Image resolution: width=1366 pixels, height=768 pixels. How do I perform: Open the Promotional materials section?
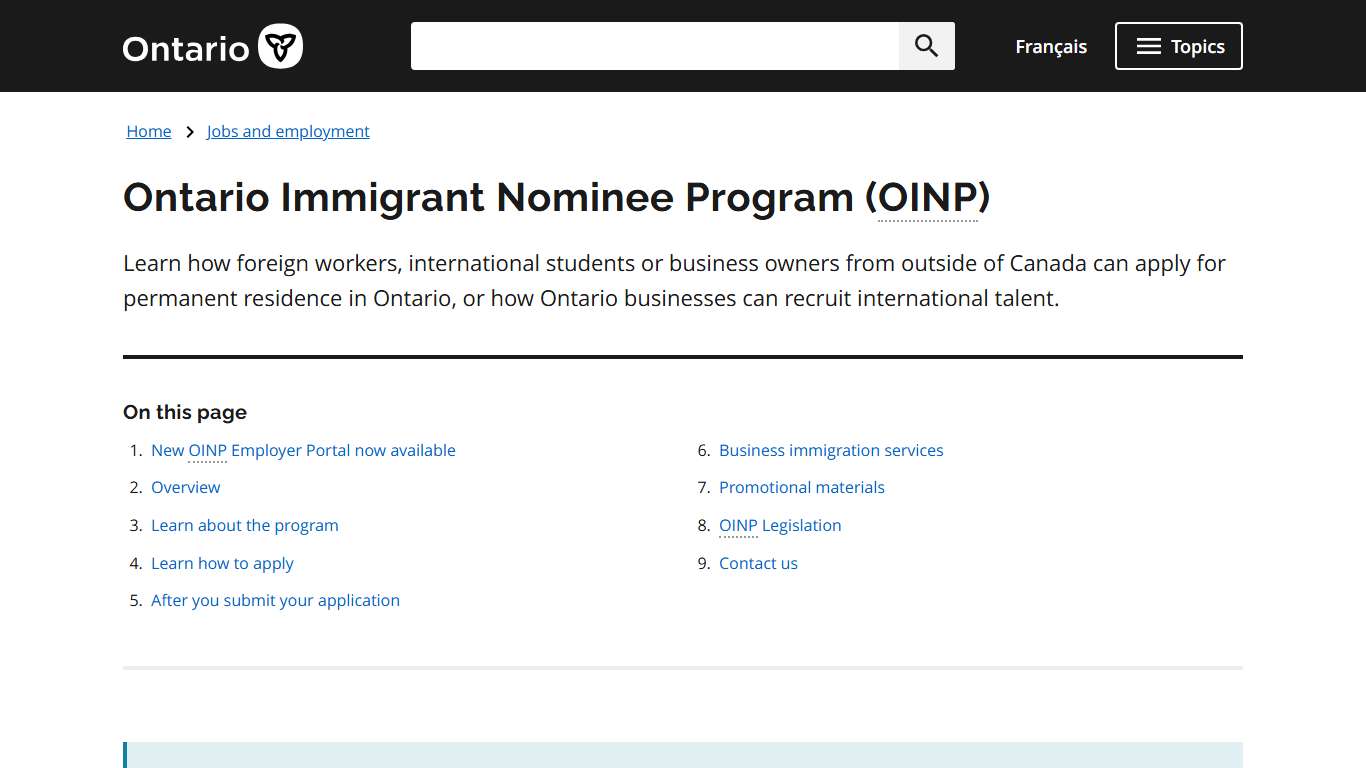point(801,487)
